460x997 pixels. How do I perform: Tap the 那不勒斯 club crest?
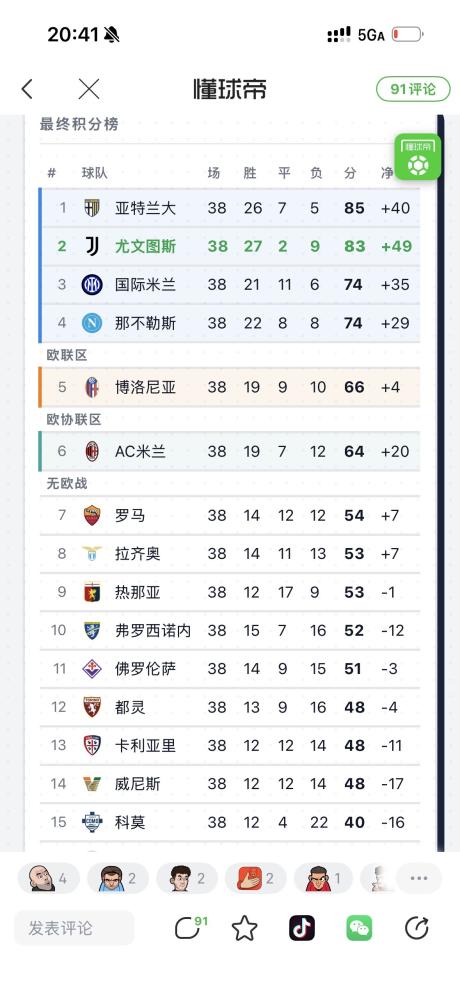coord(92,323)
